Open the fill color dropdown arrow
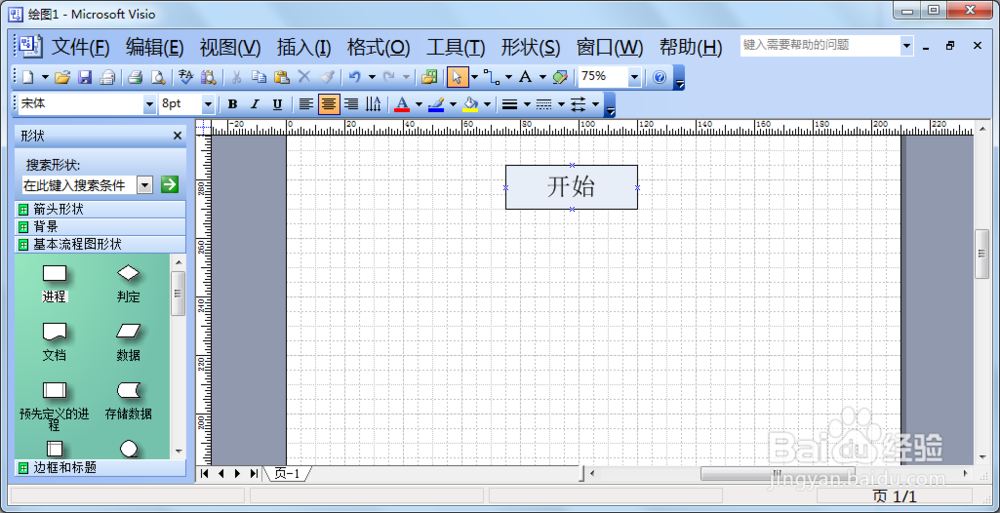The width and height of the screenshot is (1000, 513). click(x=487, y=104)
